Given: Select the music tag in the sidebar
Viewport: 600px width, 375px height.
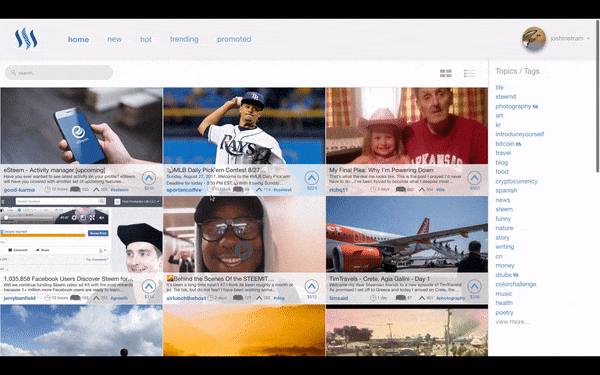Looking at the screenshot, I should 504,294.
